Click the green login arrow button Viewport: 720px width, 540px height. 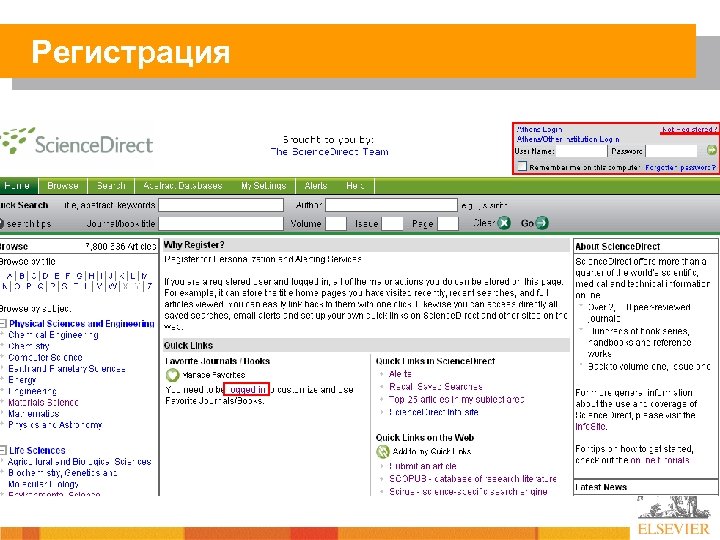pyautogui.click(x=711, y=150)
